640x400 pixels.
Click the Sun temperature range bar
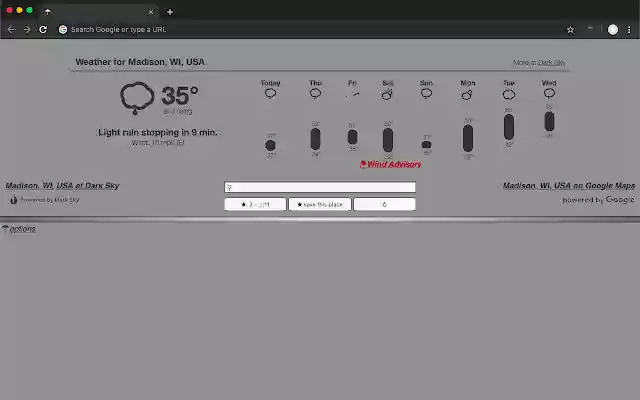coord(426,144)
